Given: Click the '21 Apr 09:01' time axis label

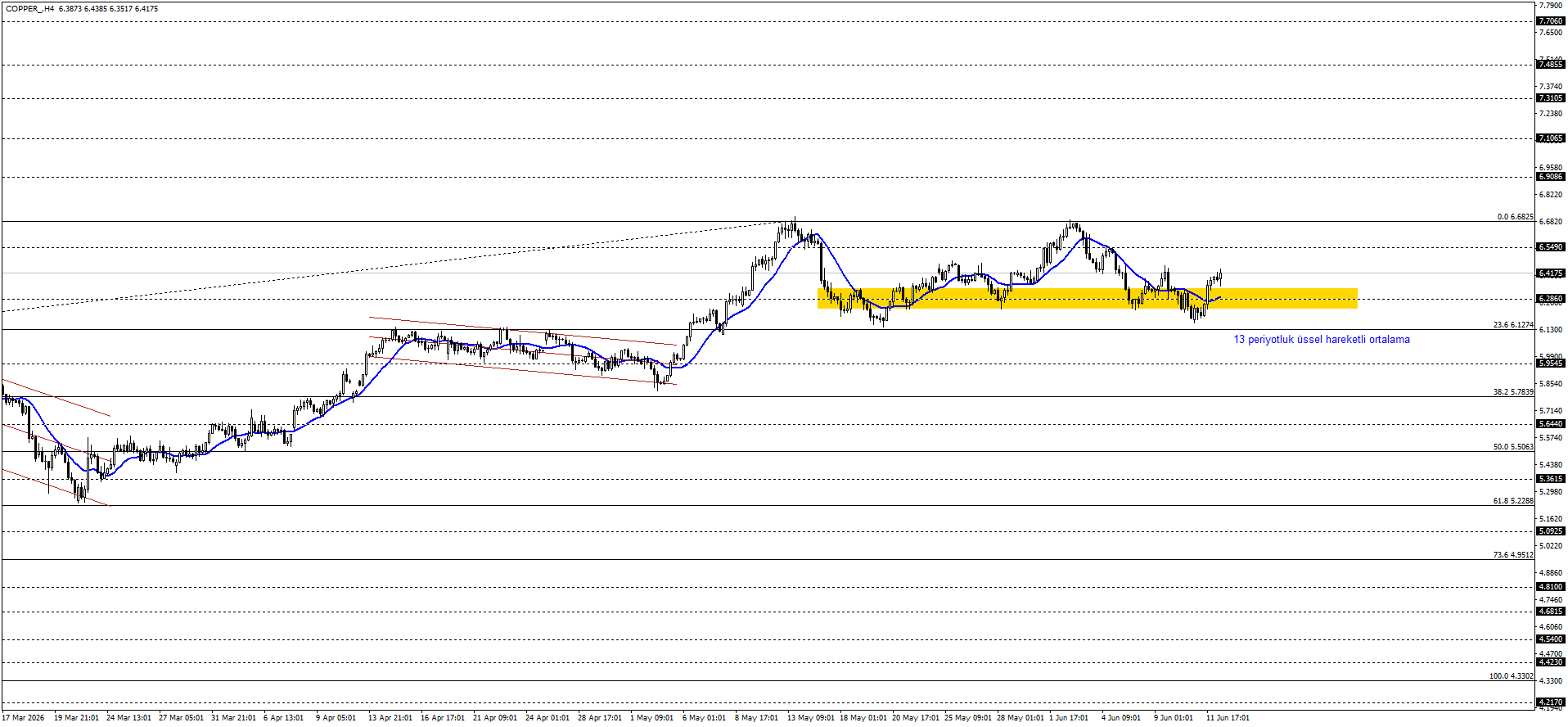Looking at the screenshot, I should (495, 718).
